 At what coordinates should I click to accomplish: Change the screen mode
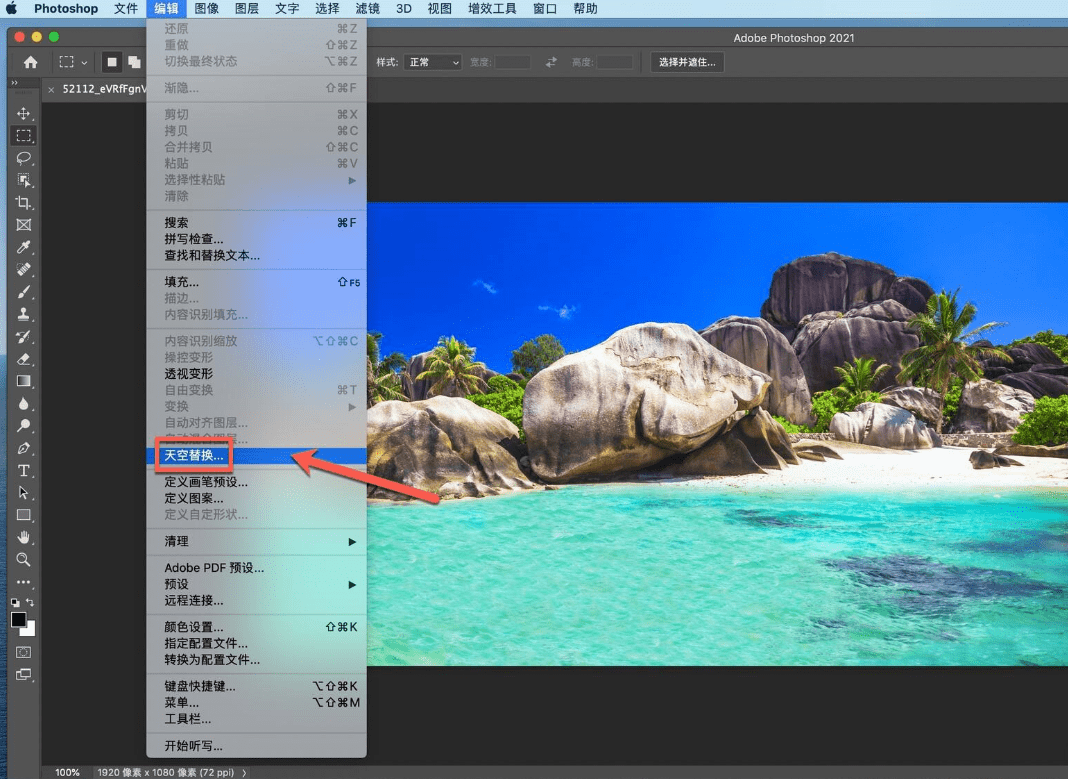23,675
